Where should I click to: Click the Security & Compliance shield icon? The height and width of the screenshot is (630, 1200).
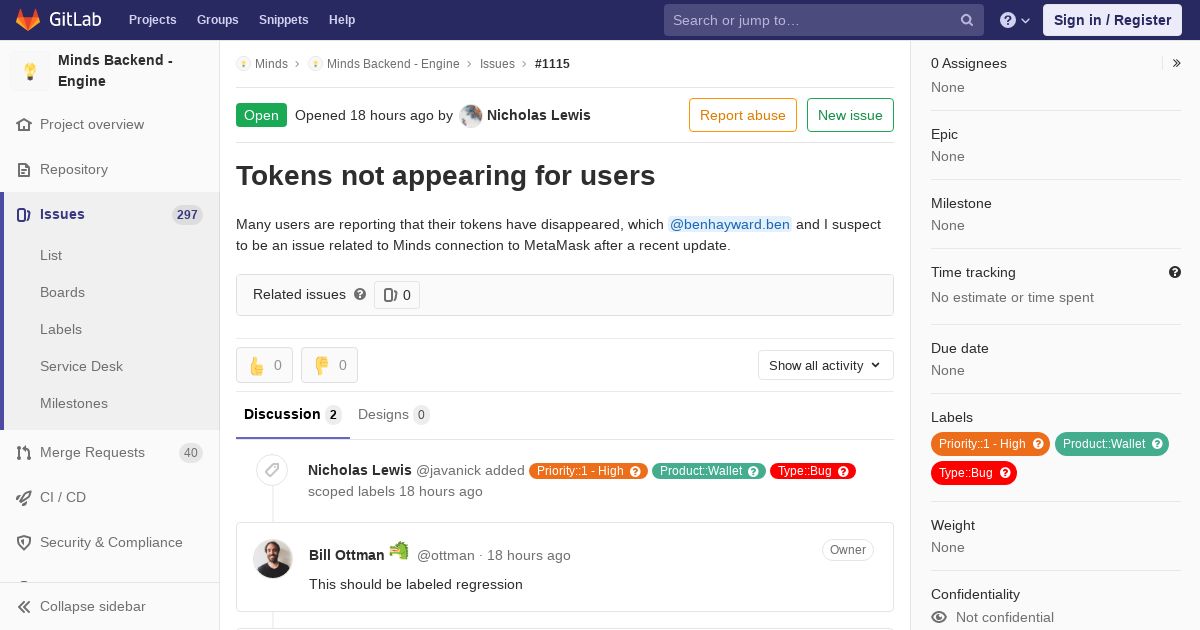point(24,543)
